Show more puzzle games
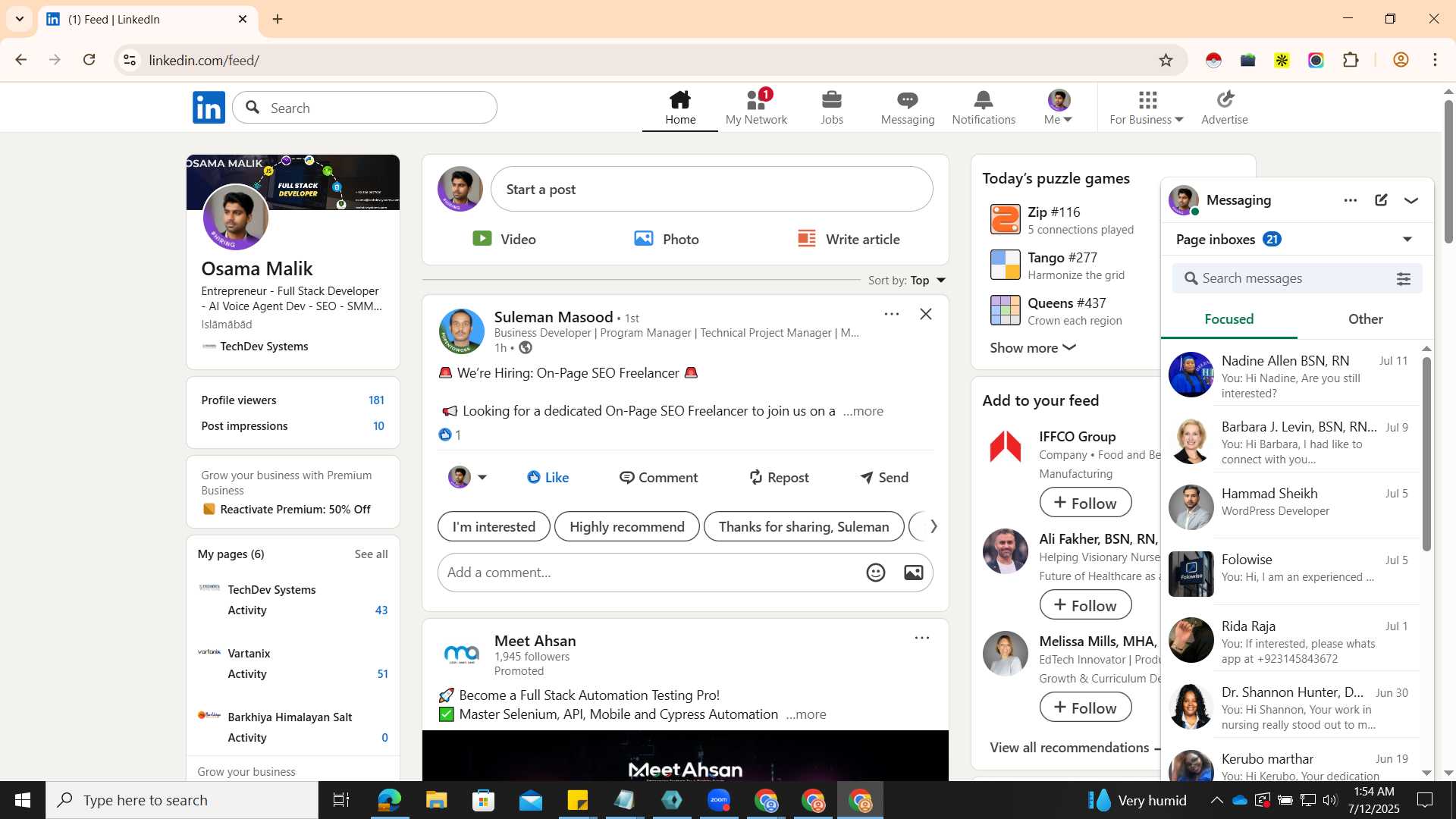Viewport: 1456px width, 819px height. pyautogui.click(x=1033, y=347)
